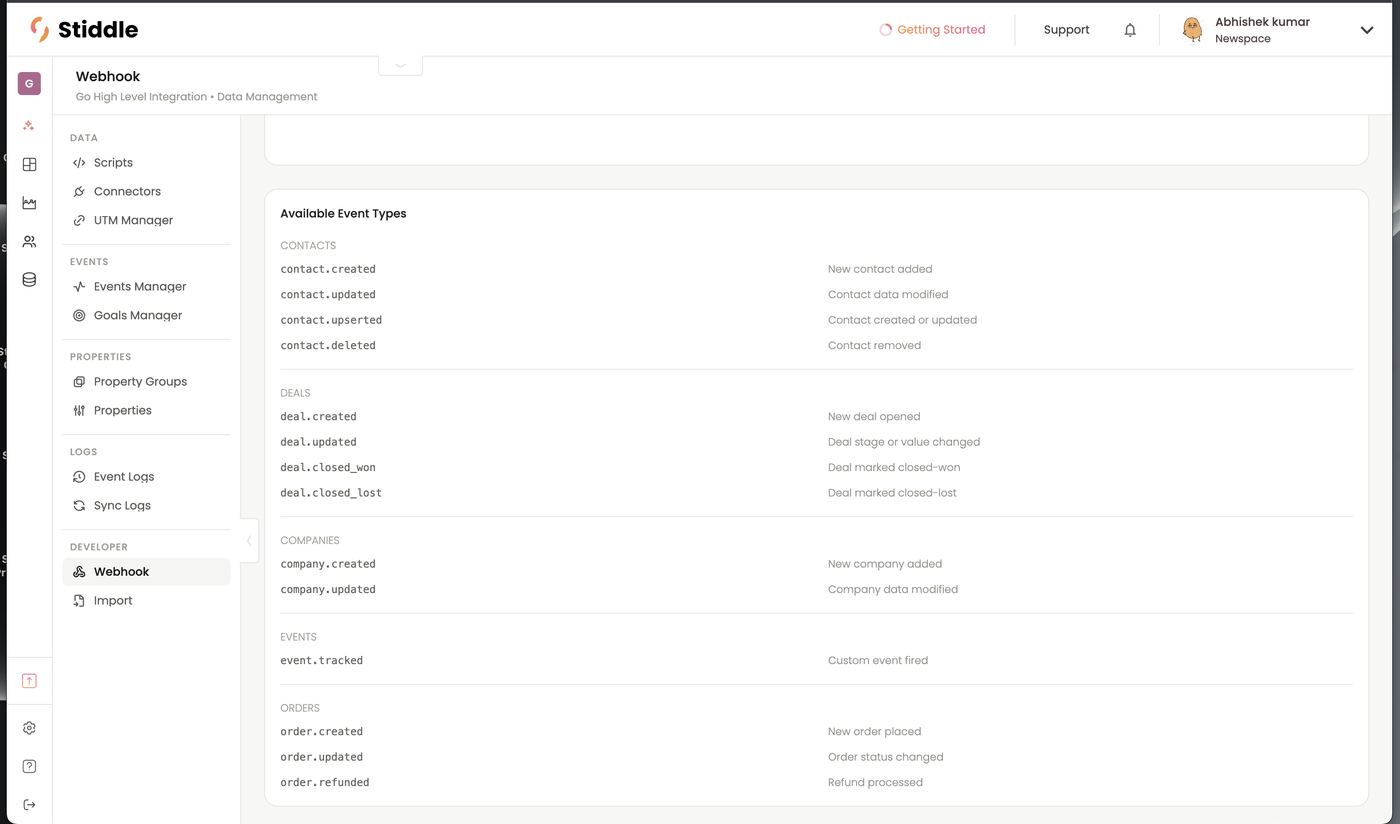Screen dimensions: 1400x824
Task: Select the purple G workspace badge
Action: (29, 83)
